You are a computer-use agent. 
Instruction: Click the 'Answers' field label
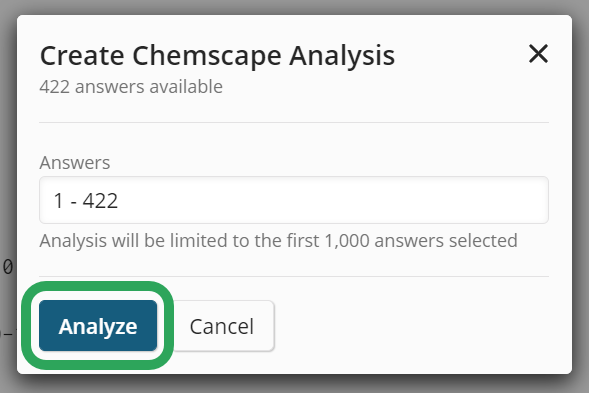point(75,163)
